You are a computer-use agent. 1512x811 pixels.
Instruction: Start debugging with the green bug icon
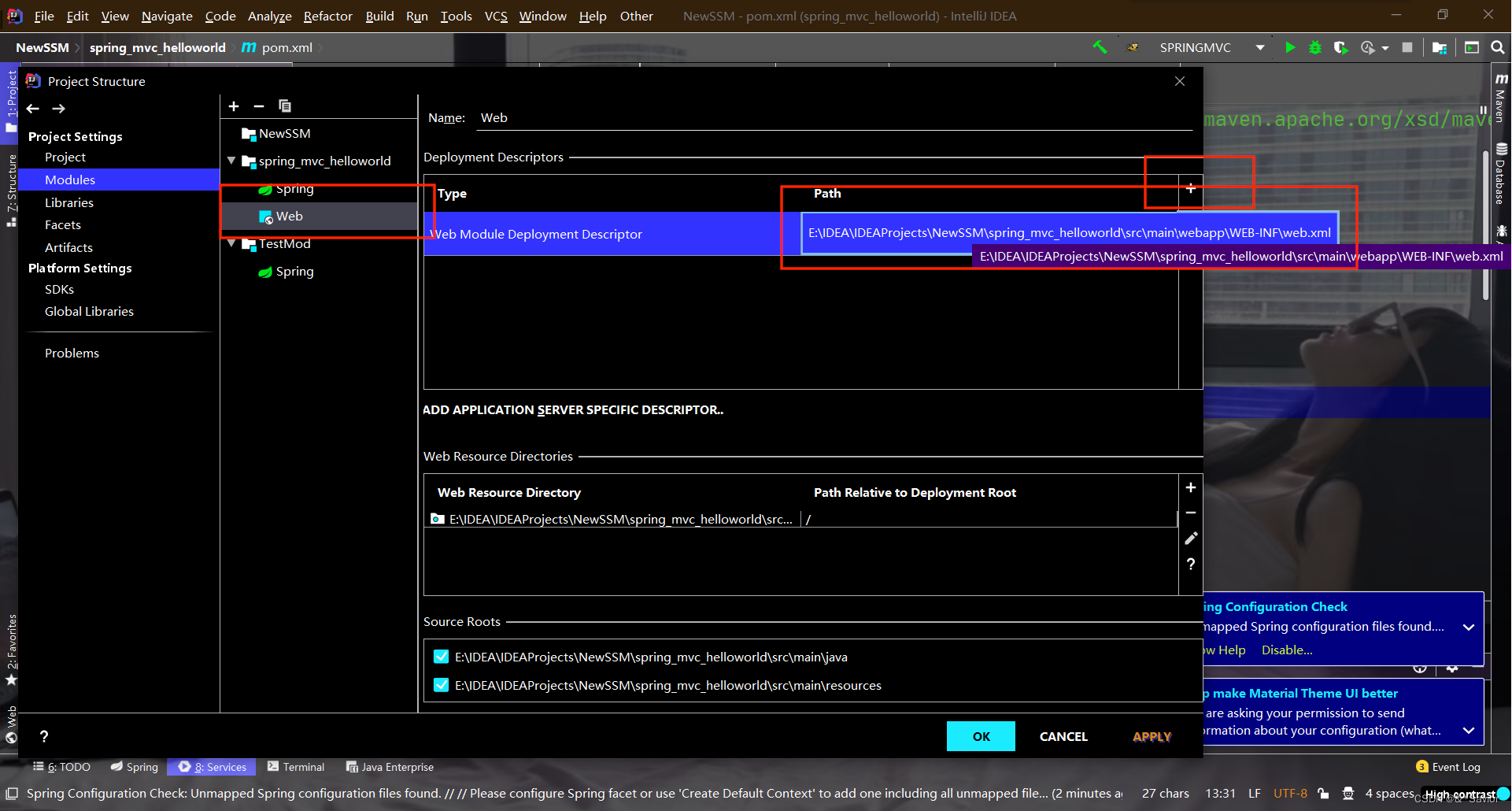(1315, 47)
